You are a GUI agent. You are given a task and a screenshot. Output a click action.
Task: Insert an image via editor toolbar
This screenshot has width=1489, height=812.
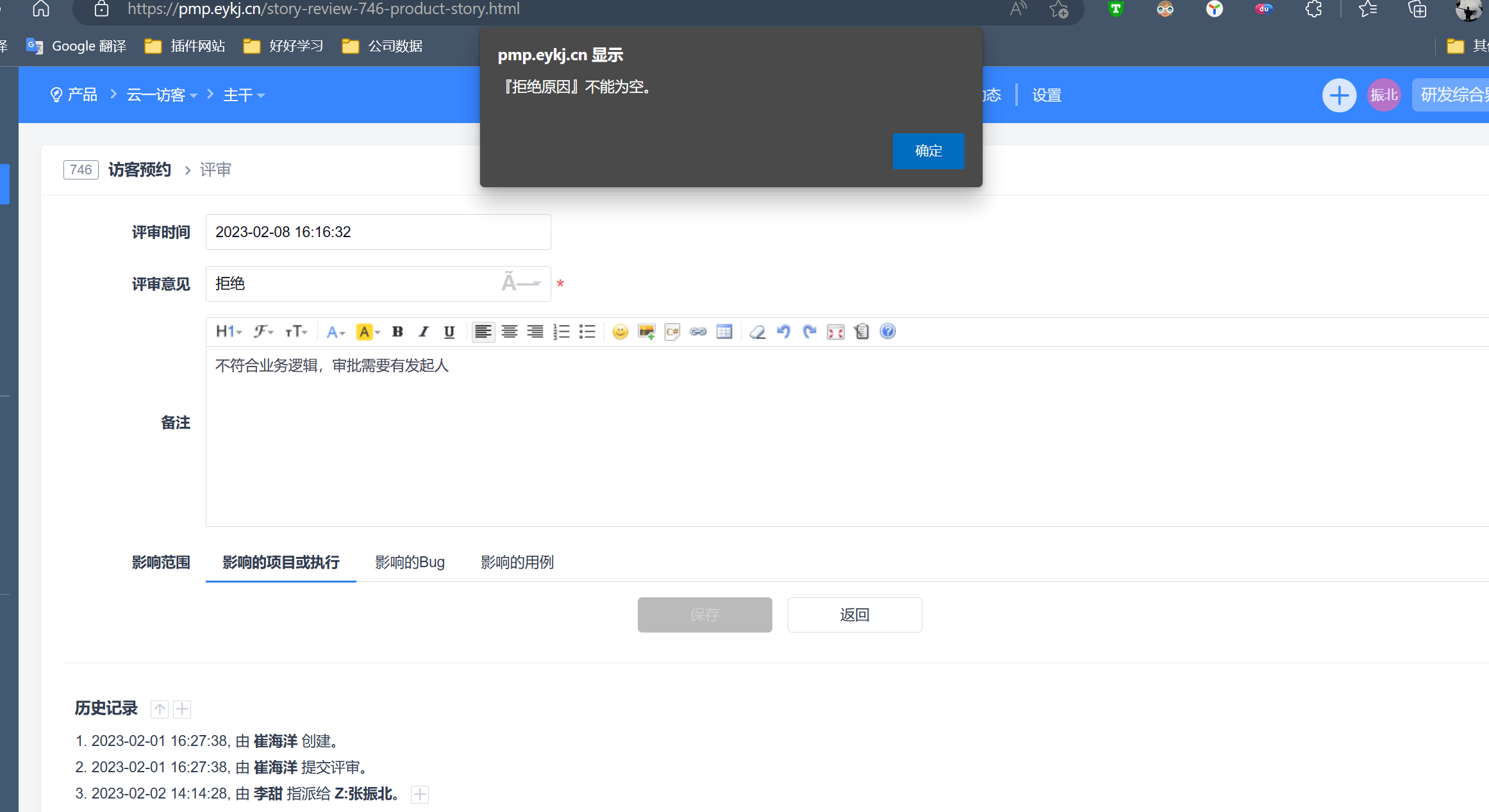tap(646, 331)
